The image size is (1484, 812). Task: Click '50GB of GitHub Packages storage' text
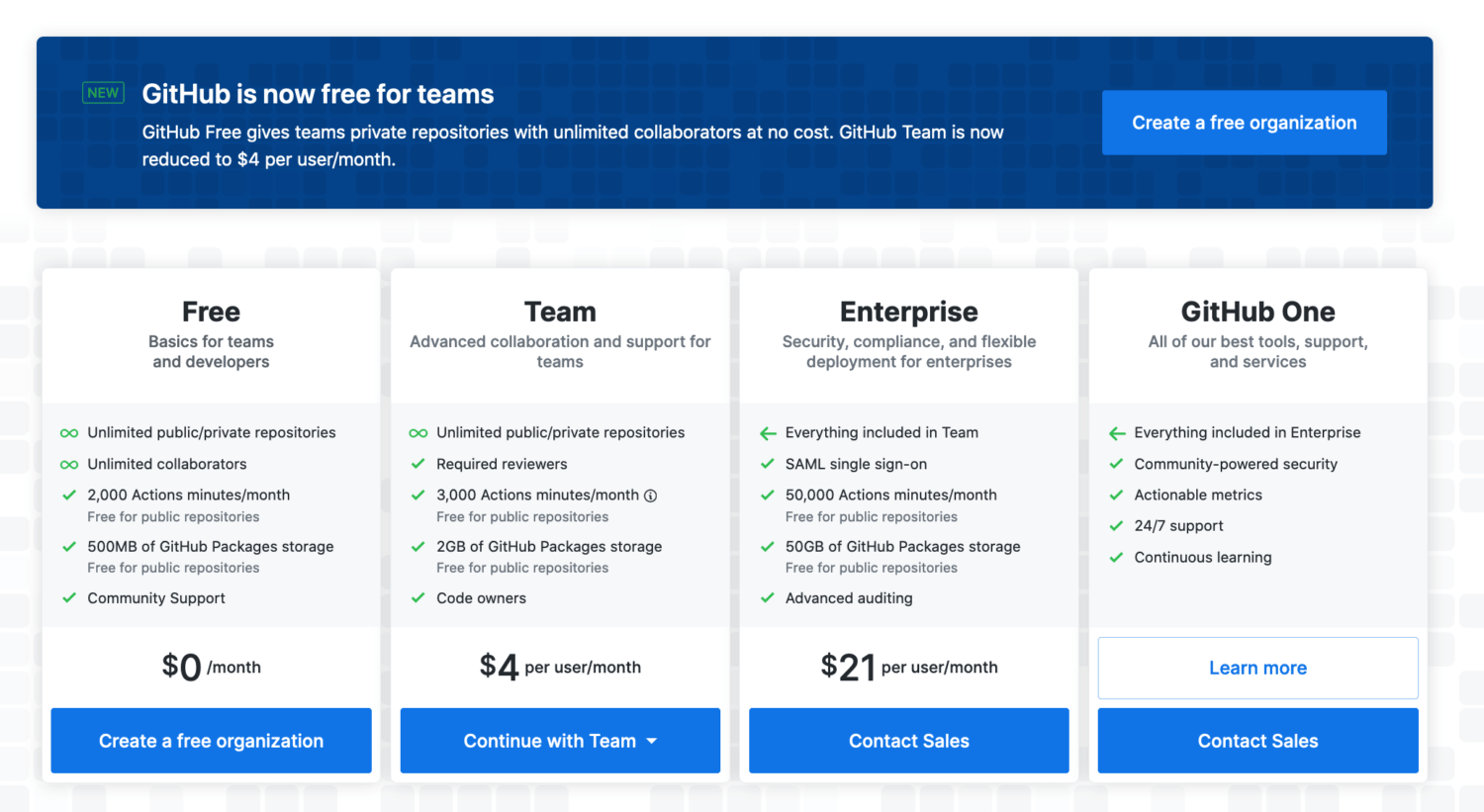pos(902,546)
